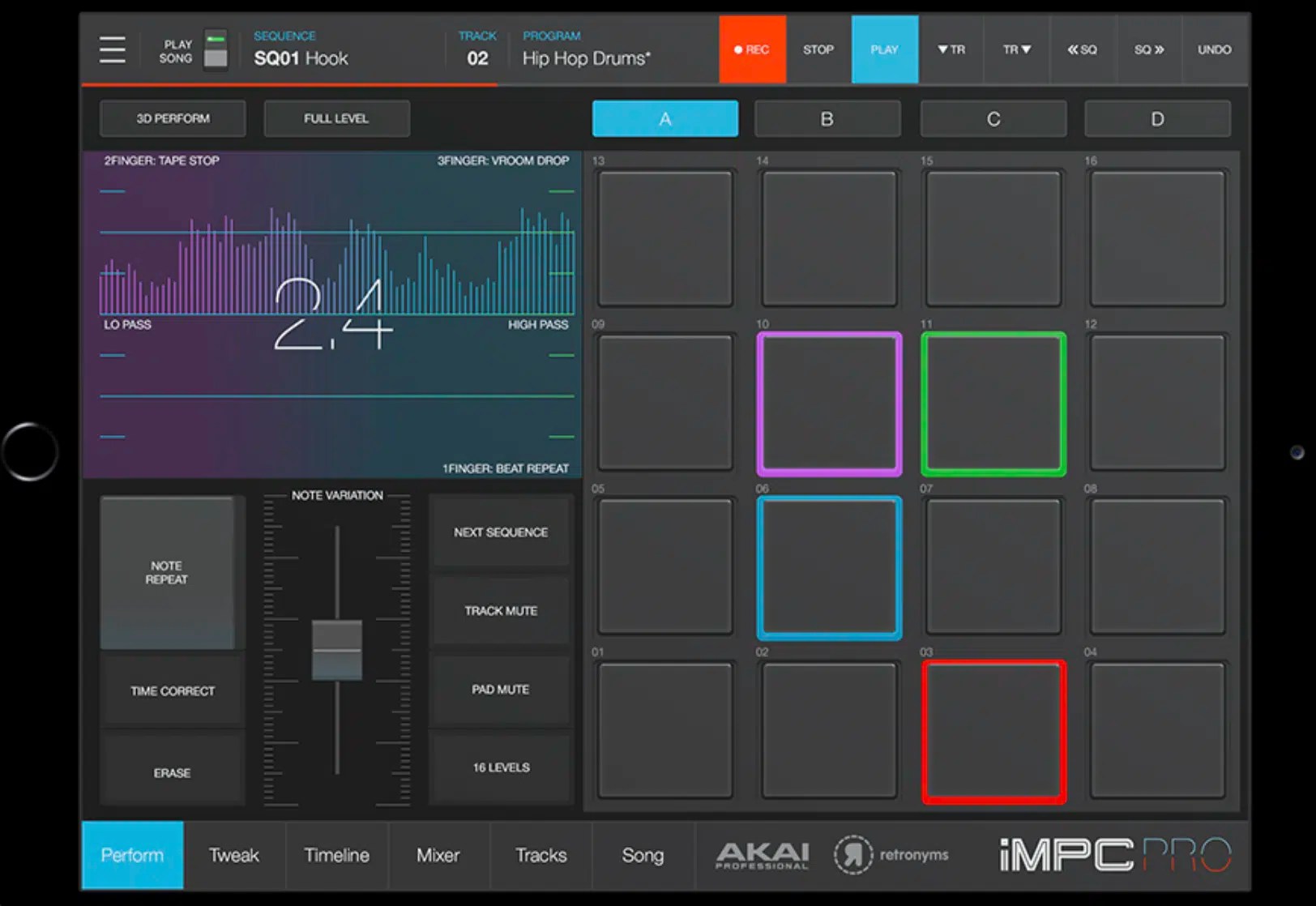This screenshot has width=1316, height=906.
Task: Tap the red pad 03
Action: click(993, 730)
